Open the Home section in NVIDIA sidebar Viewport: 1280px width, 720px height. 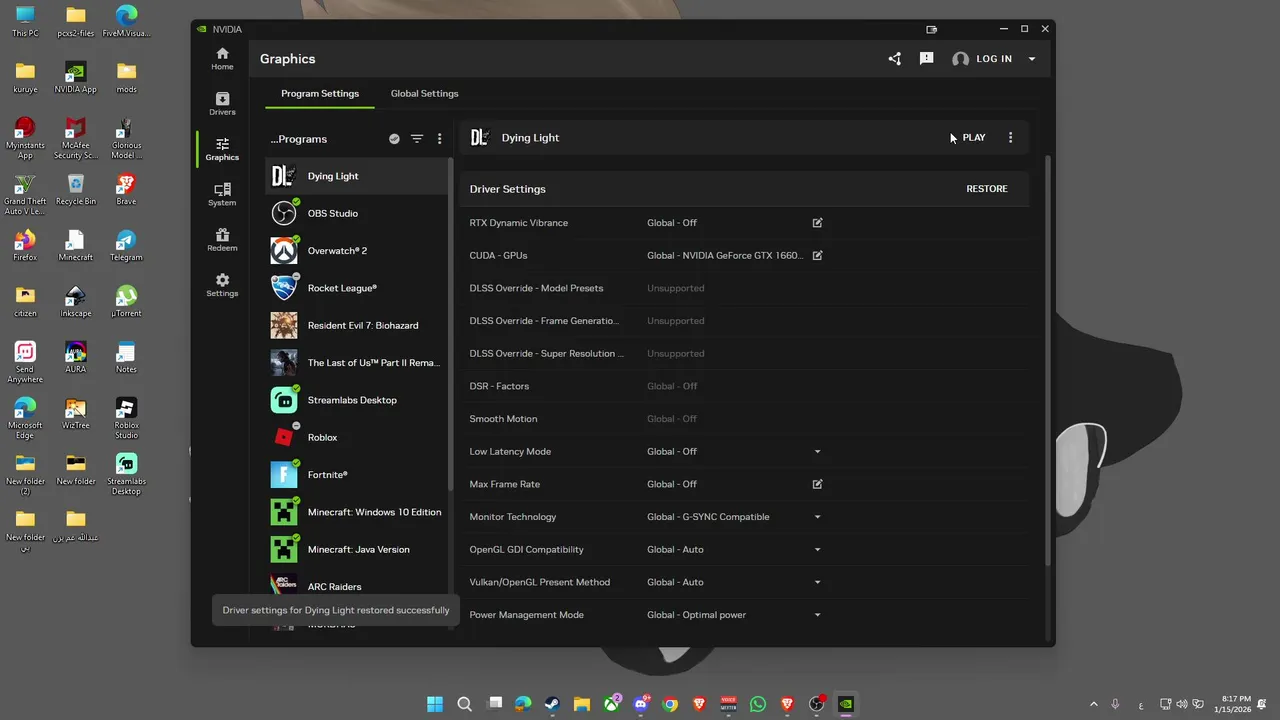click(x=222, y=59)
